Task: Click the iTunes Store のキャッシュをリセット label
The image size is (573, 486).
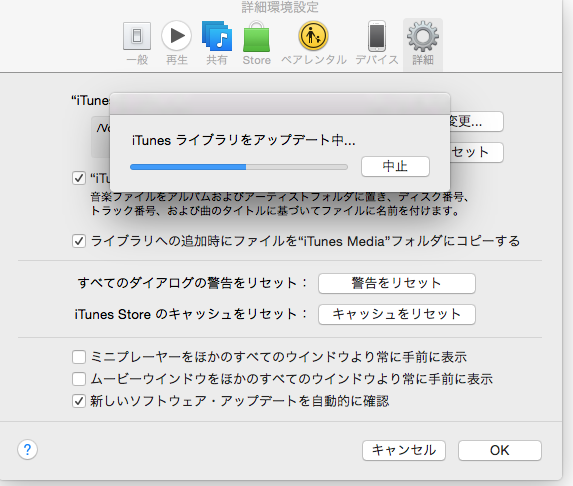Action: point(191,314)
